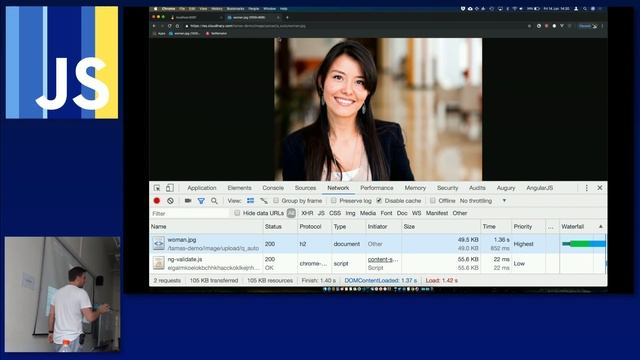Filter requests by Img

click(350, 213)
